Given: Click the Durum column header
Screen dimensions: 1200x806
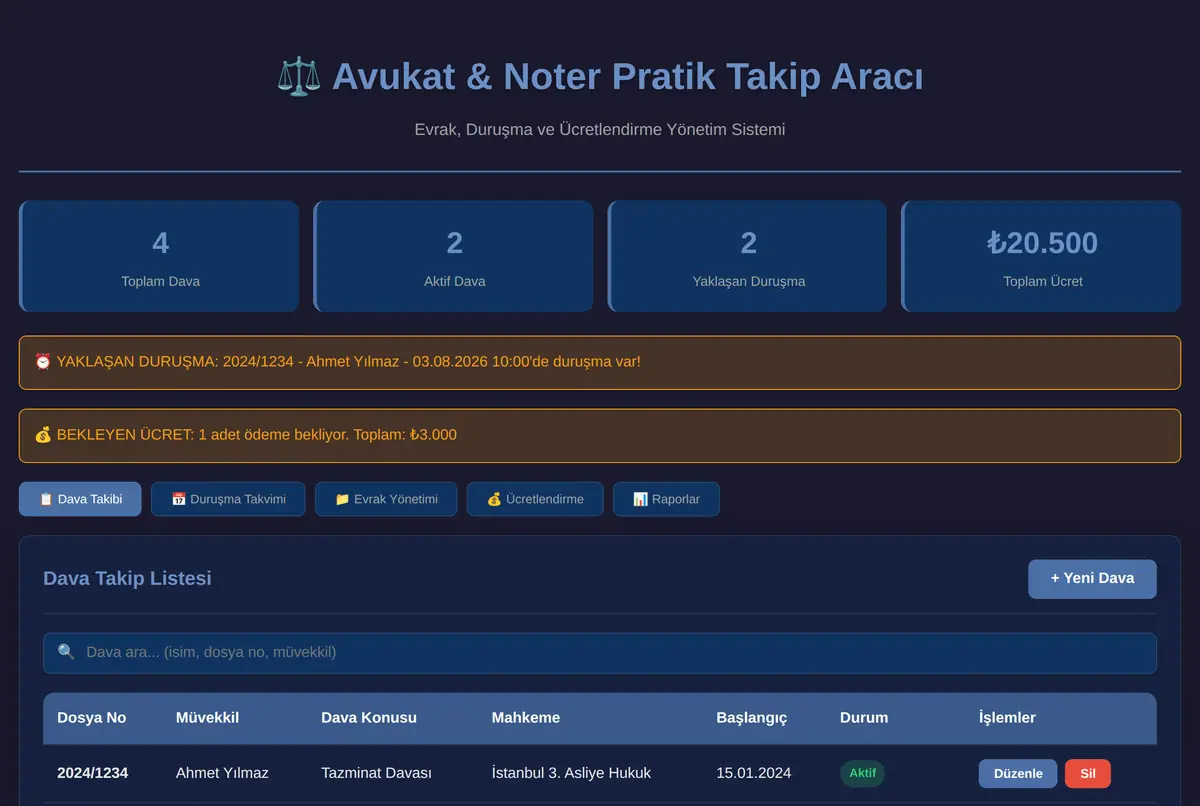Looking at the screenshot, I should point(864,718).
